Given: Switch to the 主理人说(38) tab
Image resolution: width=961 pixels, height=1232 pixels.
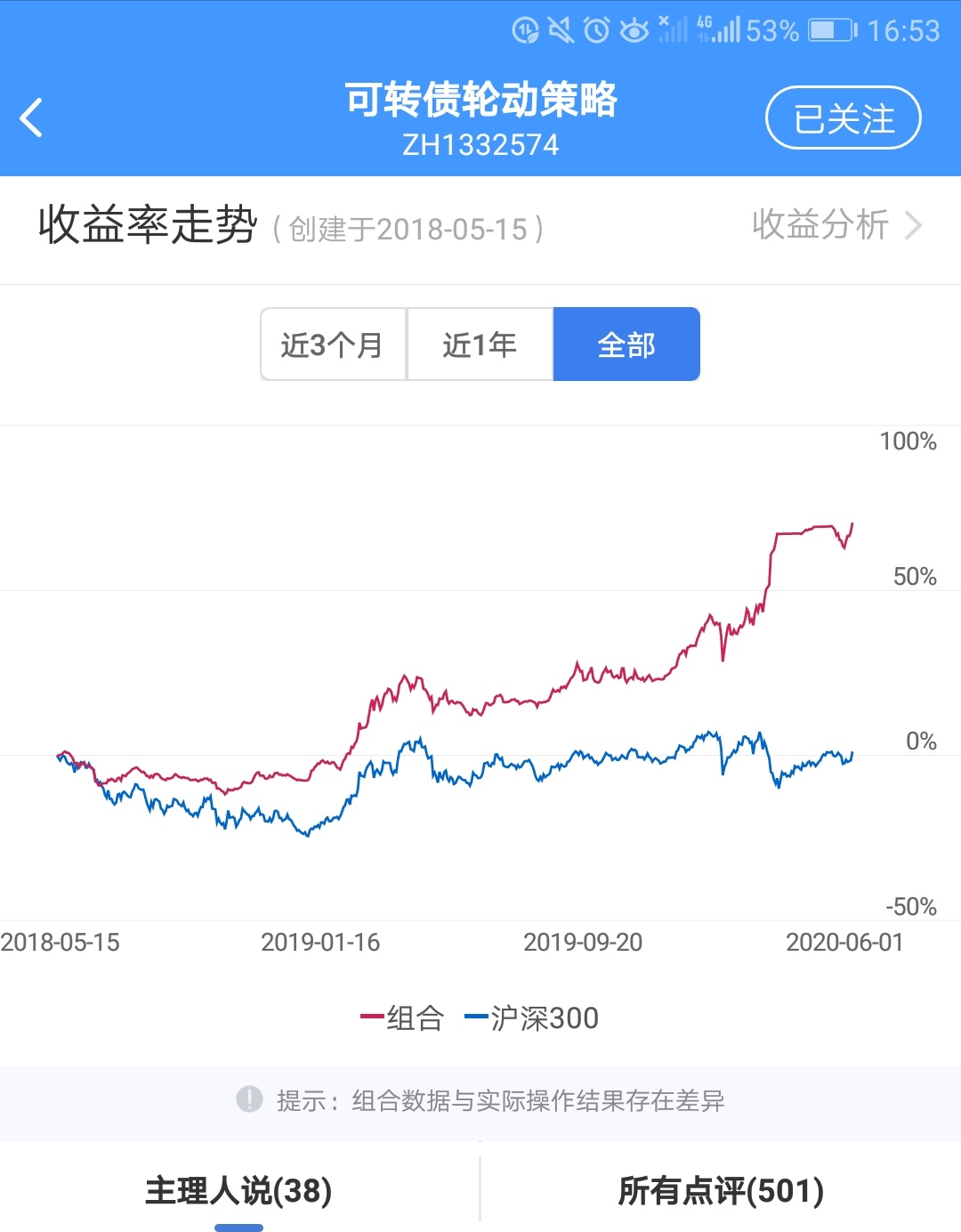Looking at the screenshot, I should 238,1191.
